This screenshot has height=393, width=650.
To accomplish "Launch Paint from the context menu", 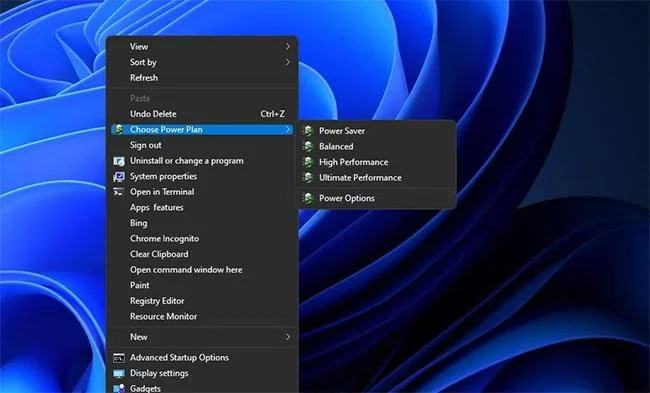I will click(202, 285).
